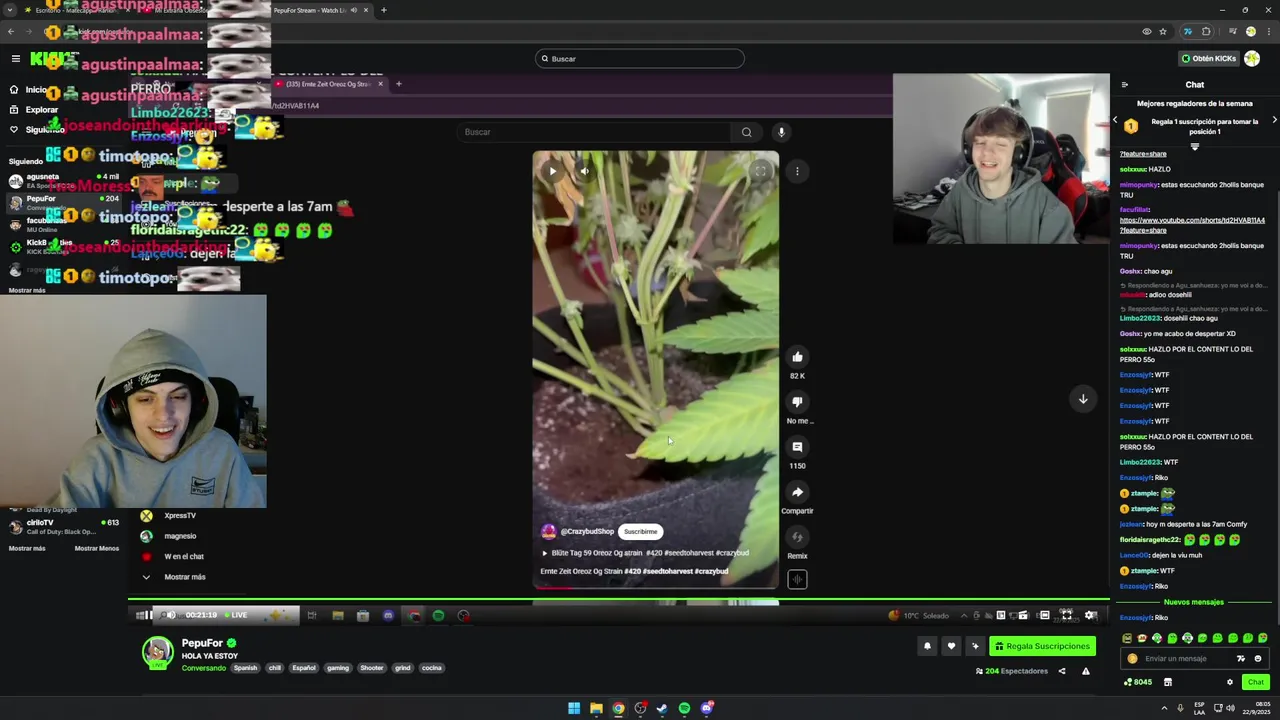Screen dimensions: 1280x720
Task: Expand following list with Mostrar más
Action: [27, 290]
